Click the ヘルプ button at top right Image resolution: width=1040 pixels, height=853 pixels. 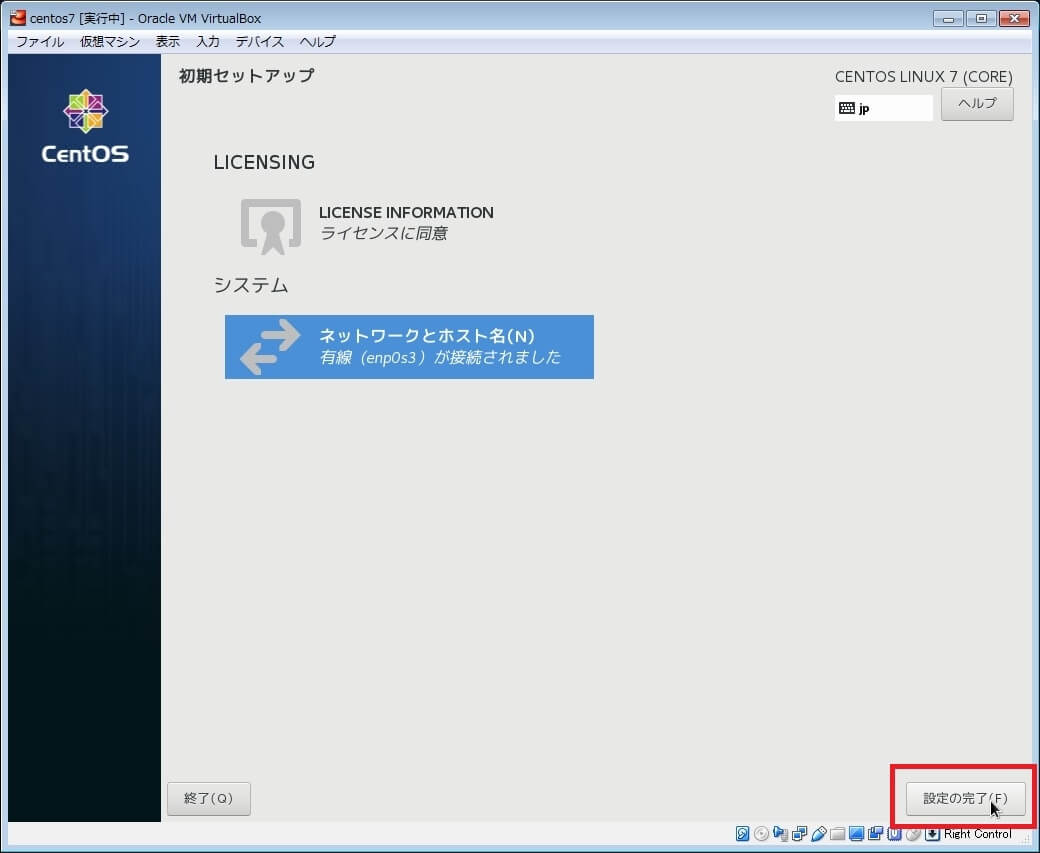(x=977, y=104)
